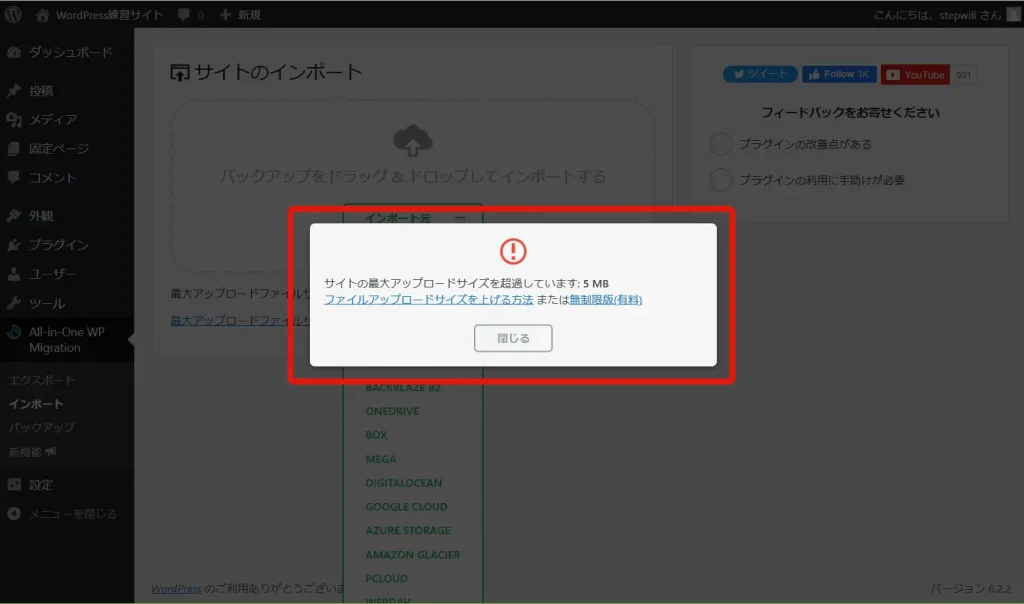The width and height of the screenshot is (1024, 604).
Task: Click the YouTube subscribe button
Action: pyautogui.click(x=916, y=74)
